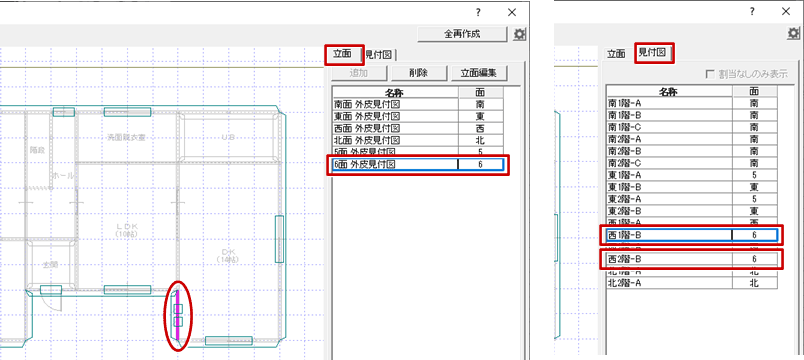804x360 pixels.
Task: Toggle 割当なしのみ表示 checkbox
Action: tap(710, 74)
